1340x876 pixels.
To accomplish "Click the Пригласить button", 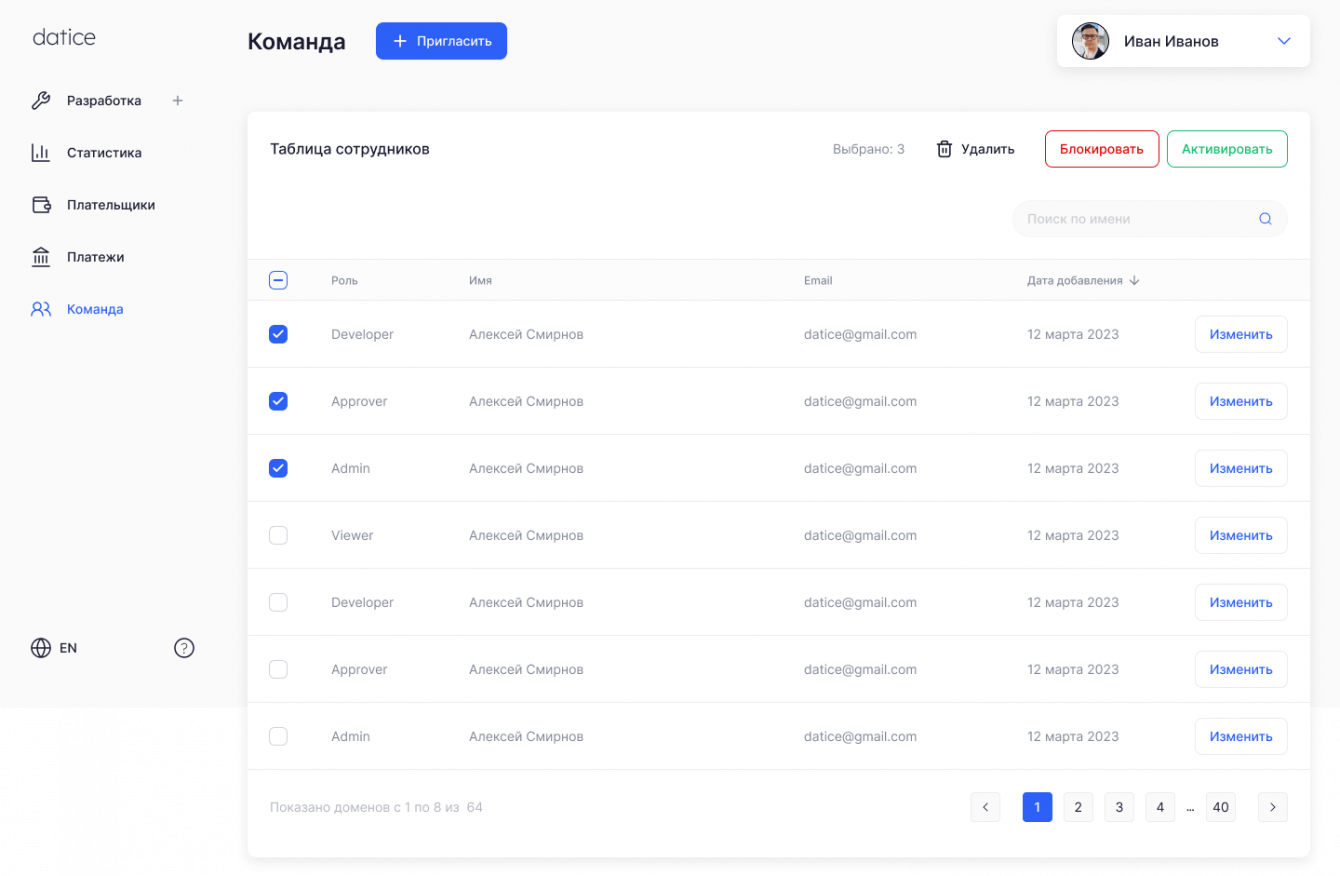I will [441, 41].
